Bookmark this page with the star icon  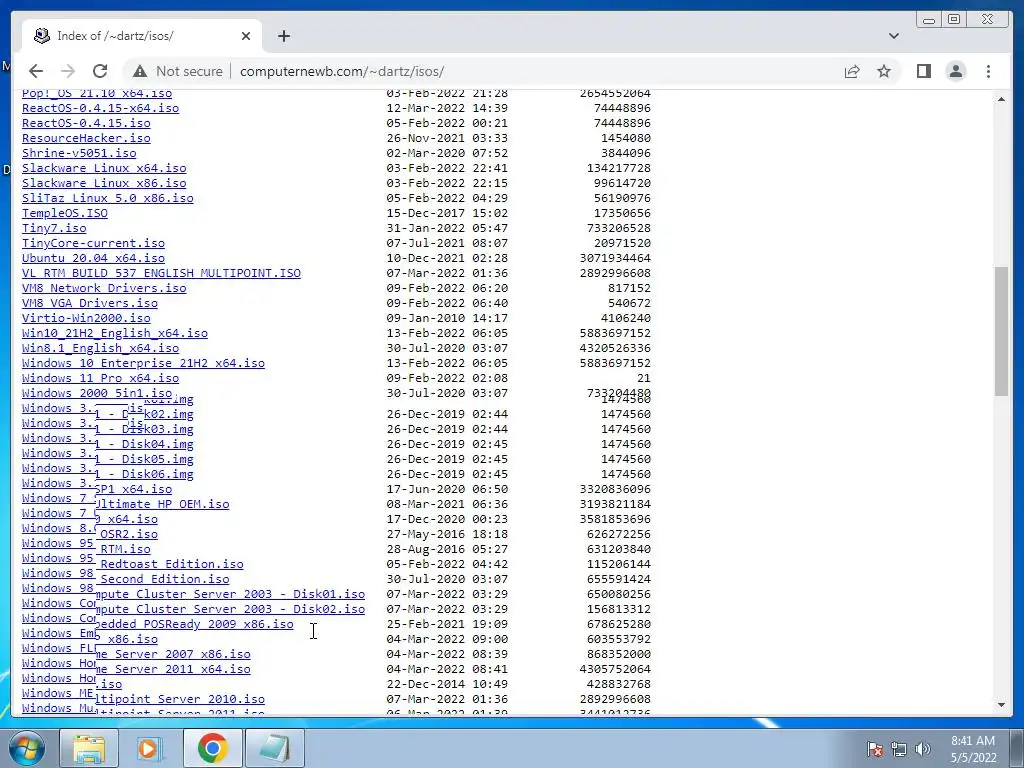[884, 71]
